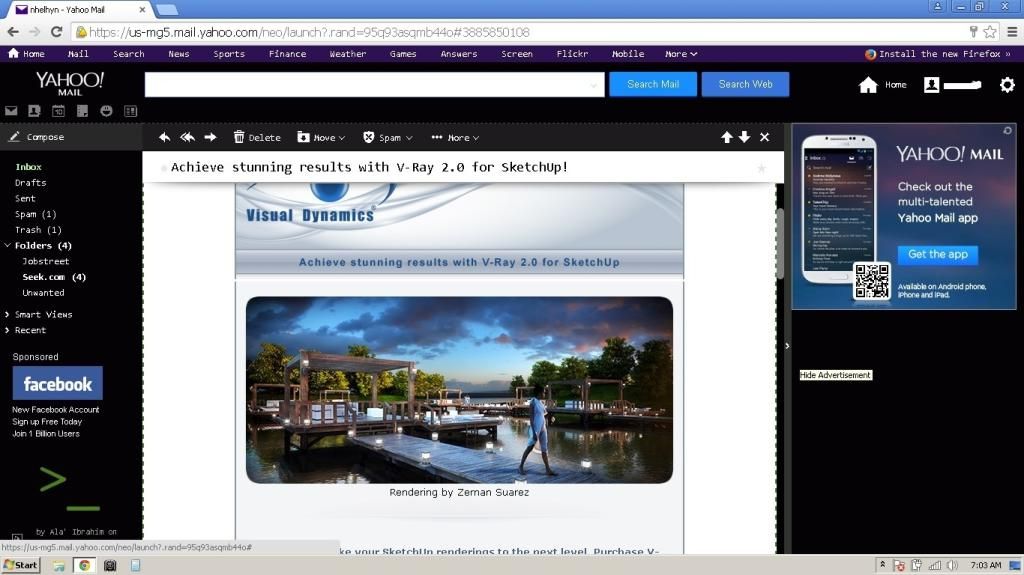Viewport: 1024px width, 575px height.
Task: Open Mail in Yahoo nav bar
Action: point(78,54)
